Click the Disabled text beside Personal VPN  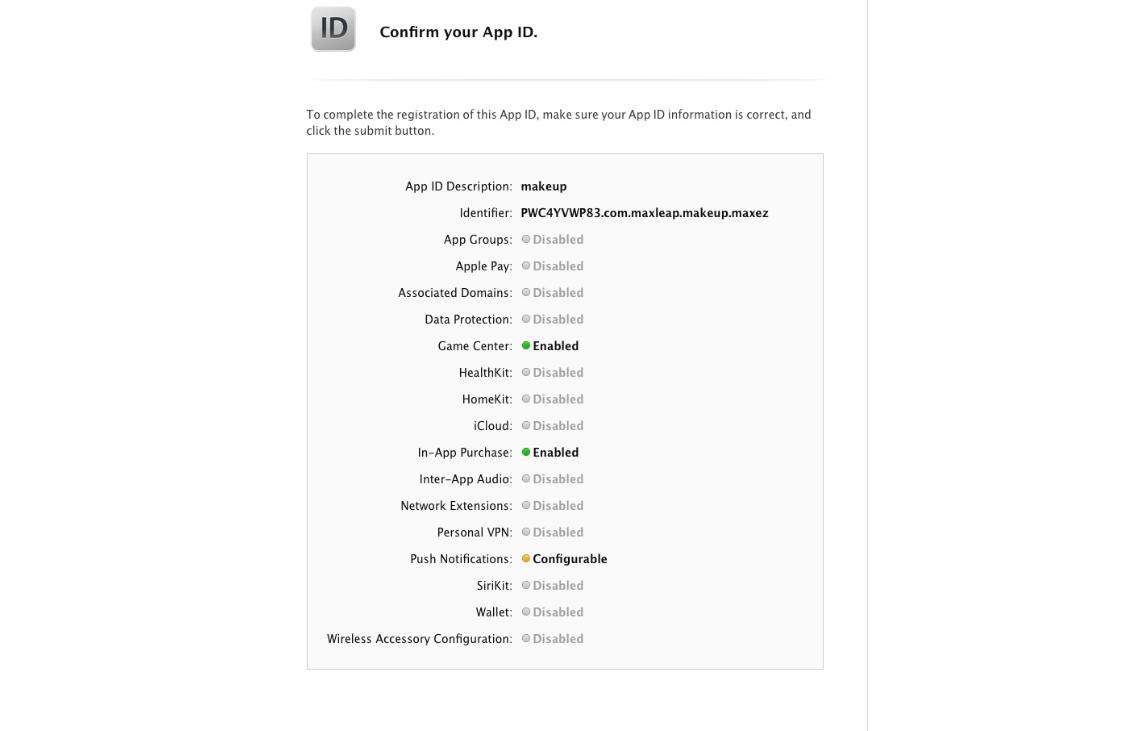[558, 533]
